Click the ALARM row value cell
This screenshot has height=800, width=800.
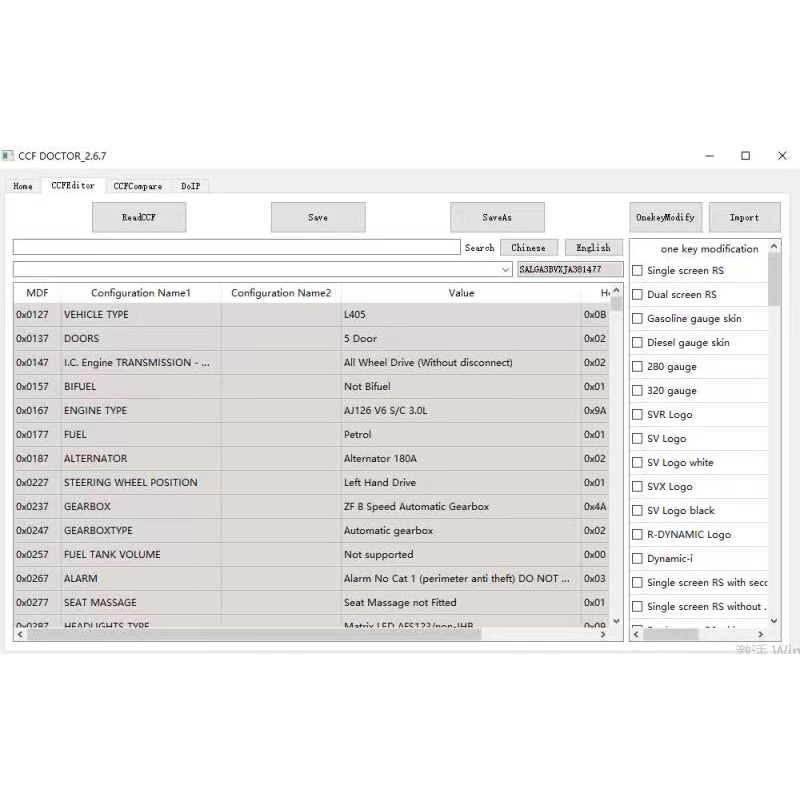tap(461, 578)
